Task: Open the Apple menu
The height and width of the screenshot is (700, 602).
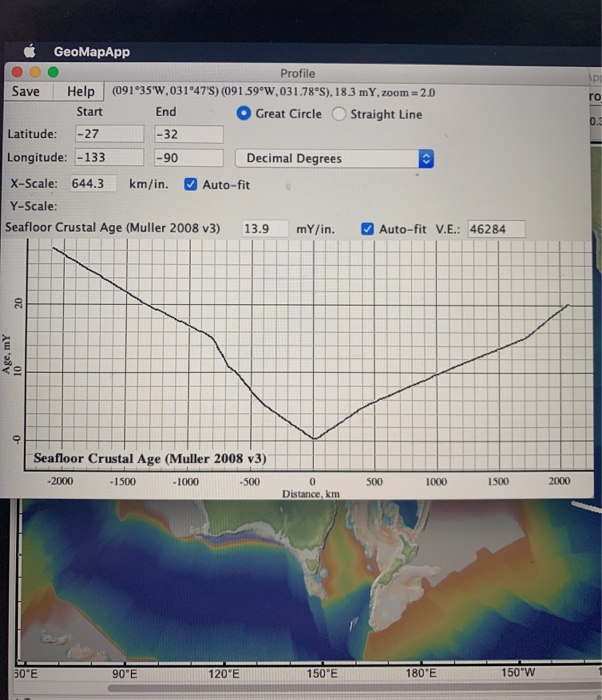Action: pos(29,51)
